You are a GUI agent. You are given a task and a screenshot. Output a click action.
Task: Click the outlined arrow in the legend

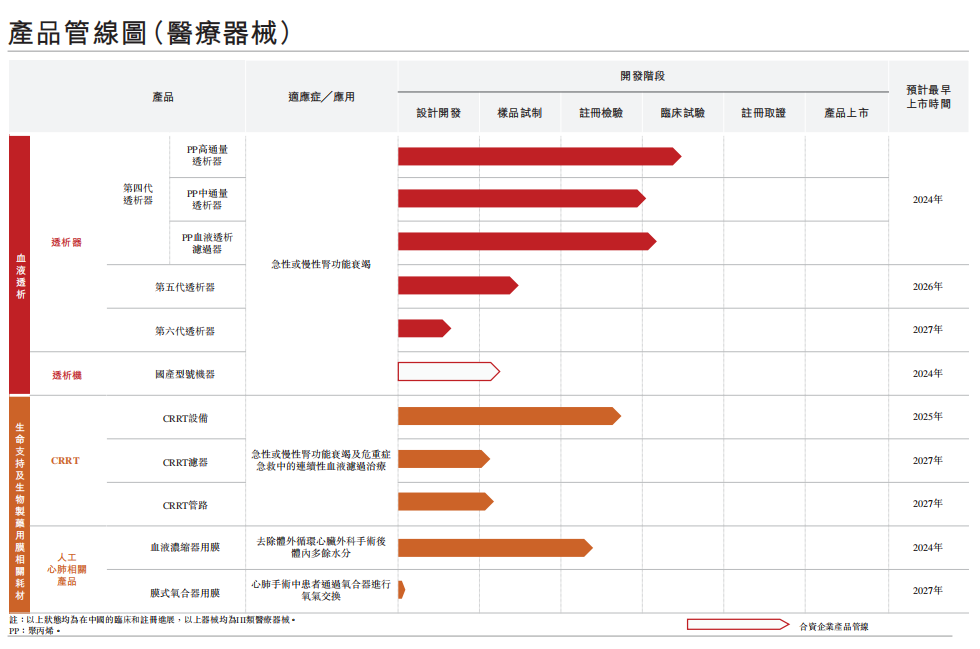738,625
